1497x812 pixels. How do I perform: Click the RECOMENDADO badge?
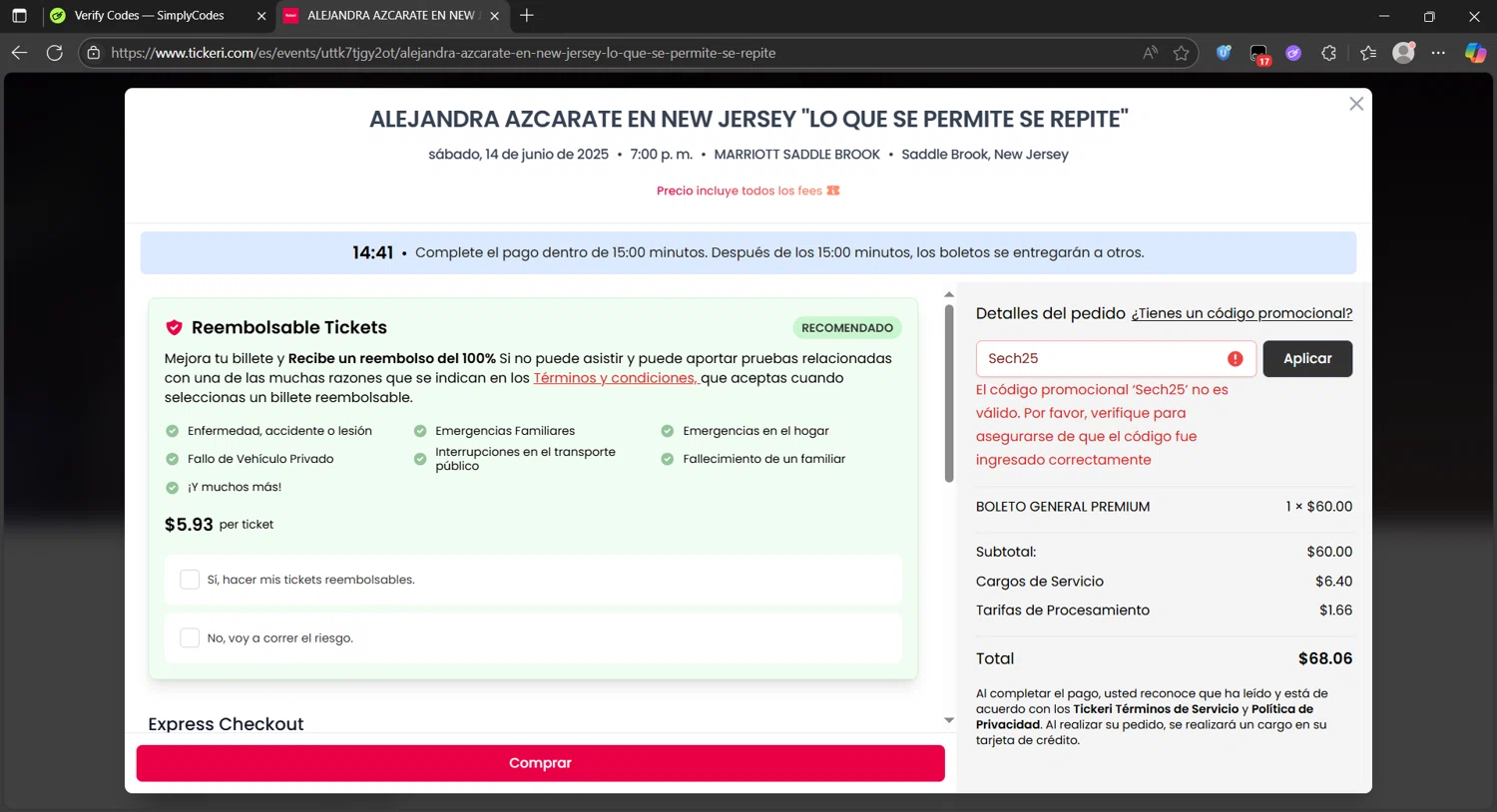pos(847,328)
